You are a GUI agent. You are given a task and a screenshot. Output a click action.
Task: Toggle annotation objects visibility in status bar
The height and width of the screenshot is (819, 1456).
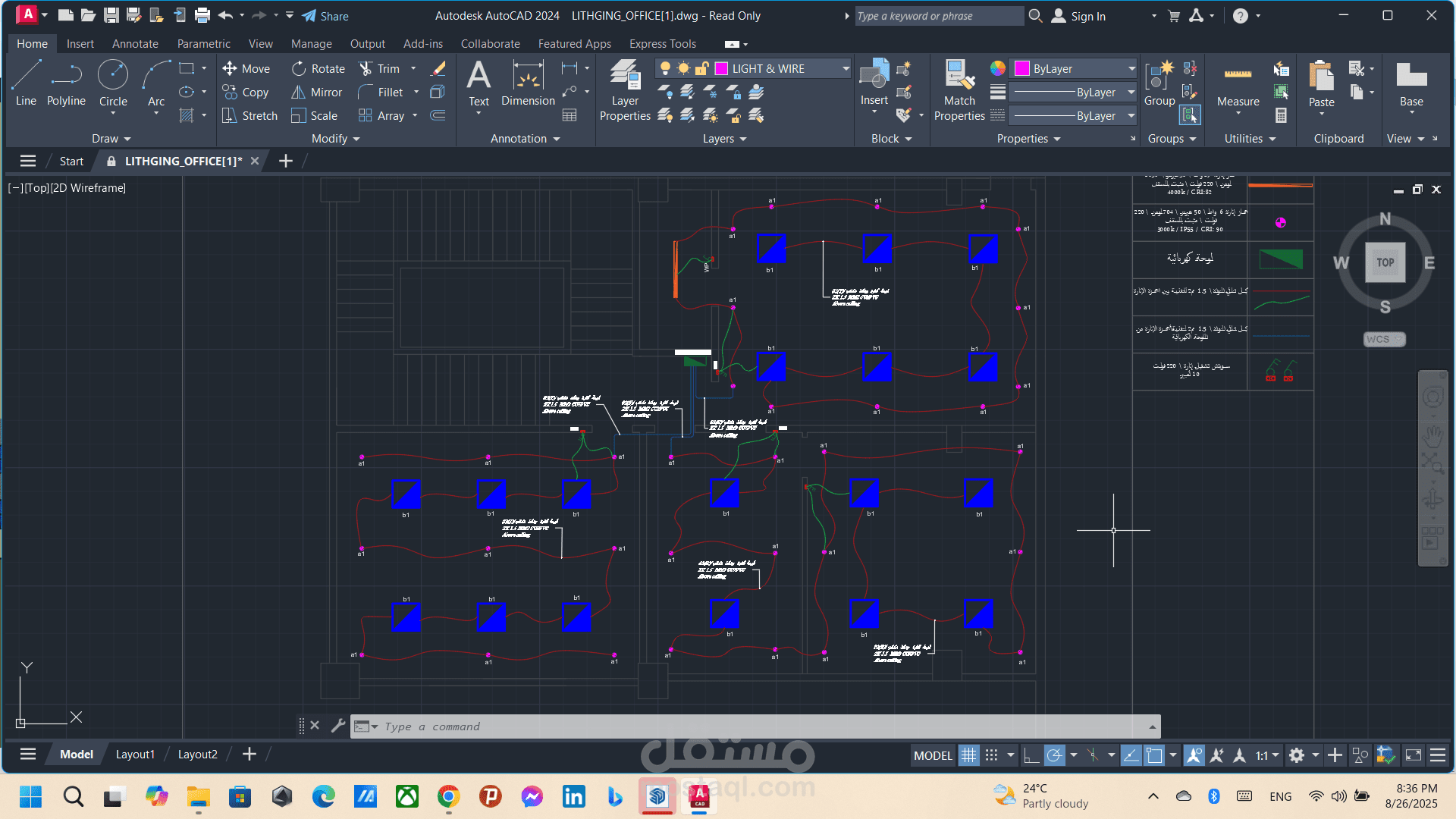(1194, 755)
